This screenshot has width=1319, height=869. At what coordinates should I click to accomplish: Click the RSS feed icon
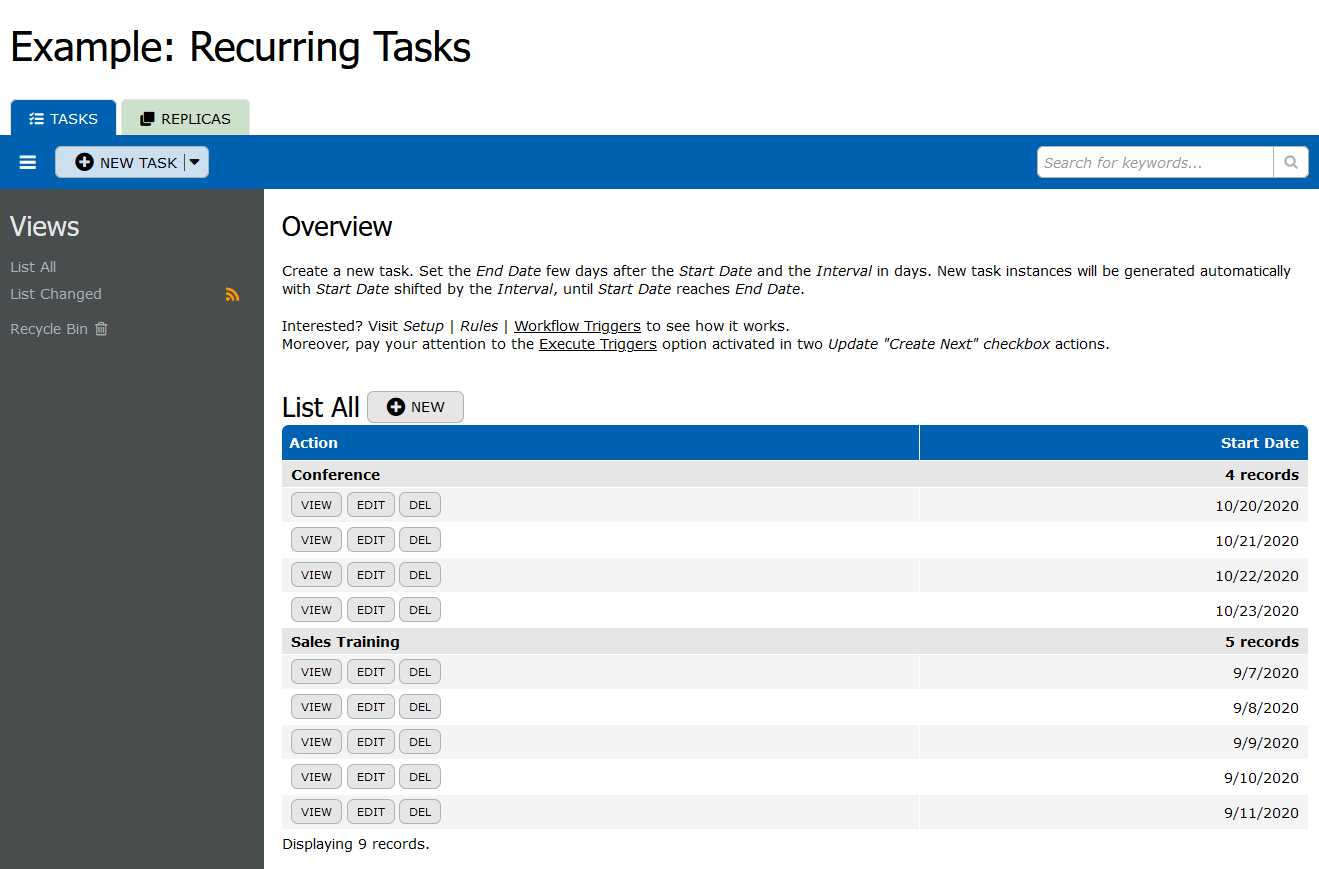point(232,294)
